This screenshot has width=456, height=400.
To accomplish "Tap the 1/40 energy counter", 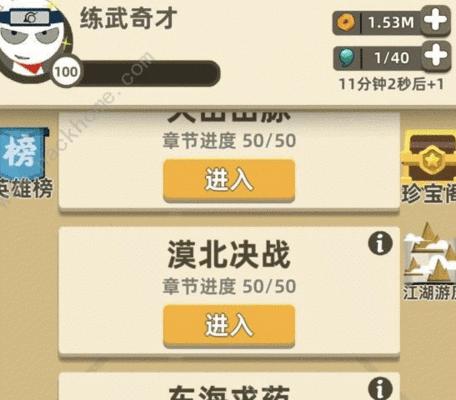I will pyautogui.click(x=391, y=58).
